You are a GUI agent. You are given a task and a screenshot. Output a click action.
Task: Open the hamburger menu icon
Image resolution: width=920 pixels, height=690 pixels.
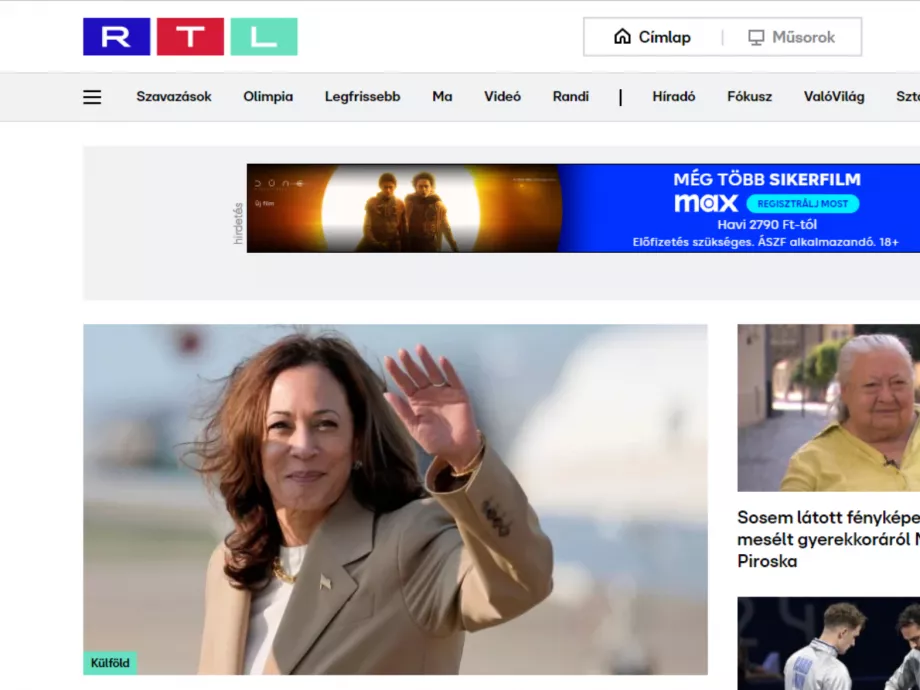point(92,97)
